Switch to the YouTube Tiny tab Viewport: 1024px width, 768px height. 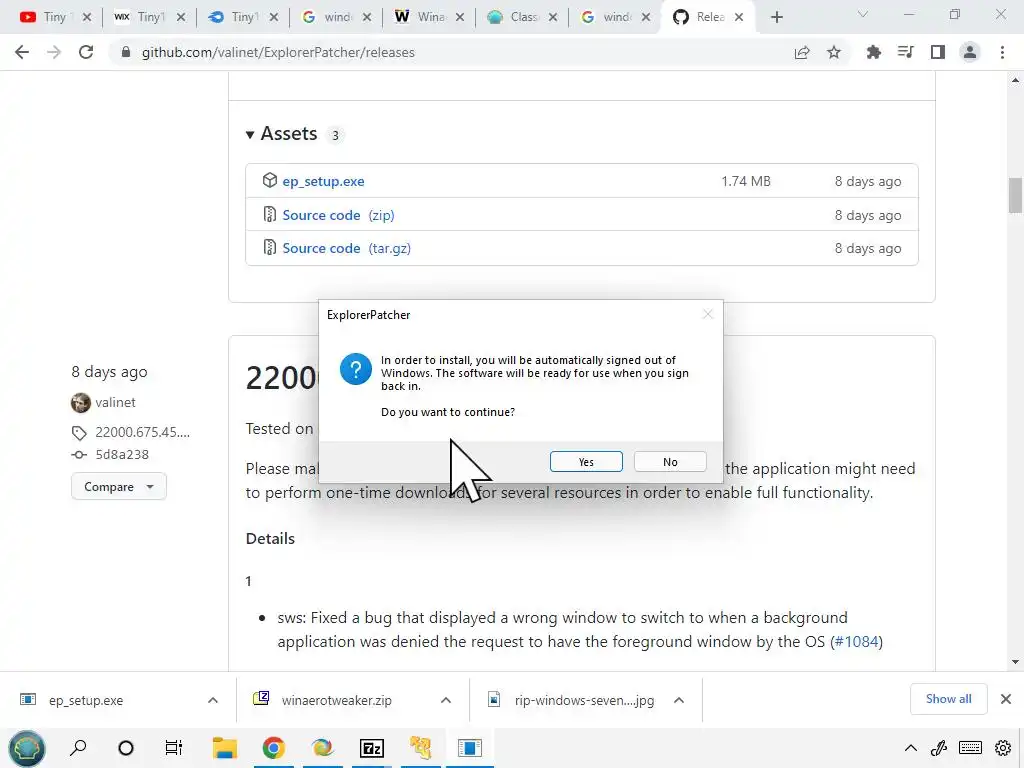(54, 17)
